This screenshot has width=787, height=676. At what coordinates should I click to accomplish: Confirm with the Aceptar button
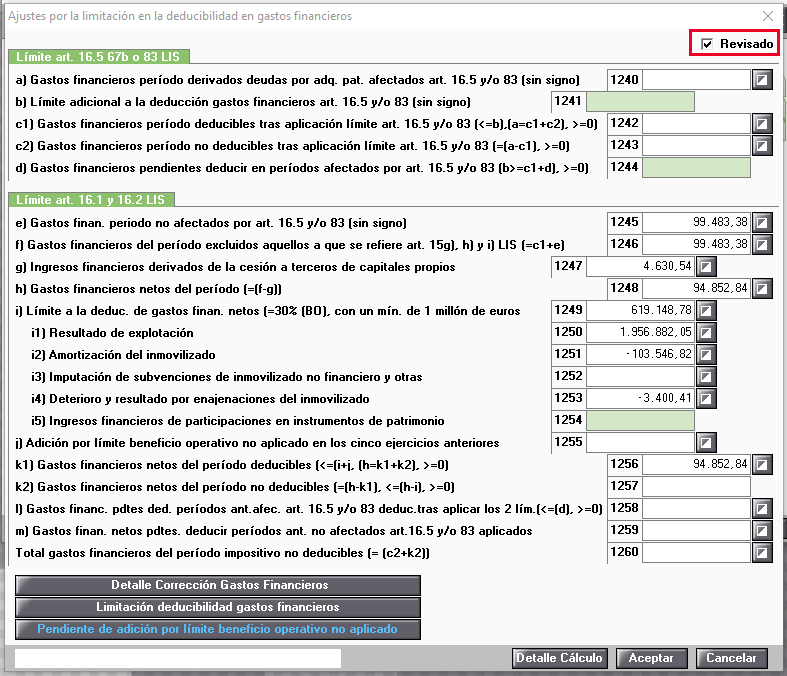651,658
